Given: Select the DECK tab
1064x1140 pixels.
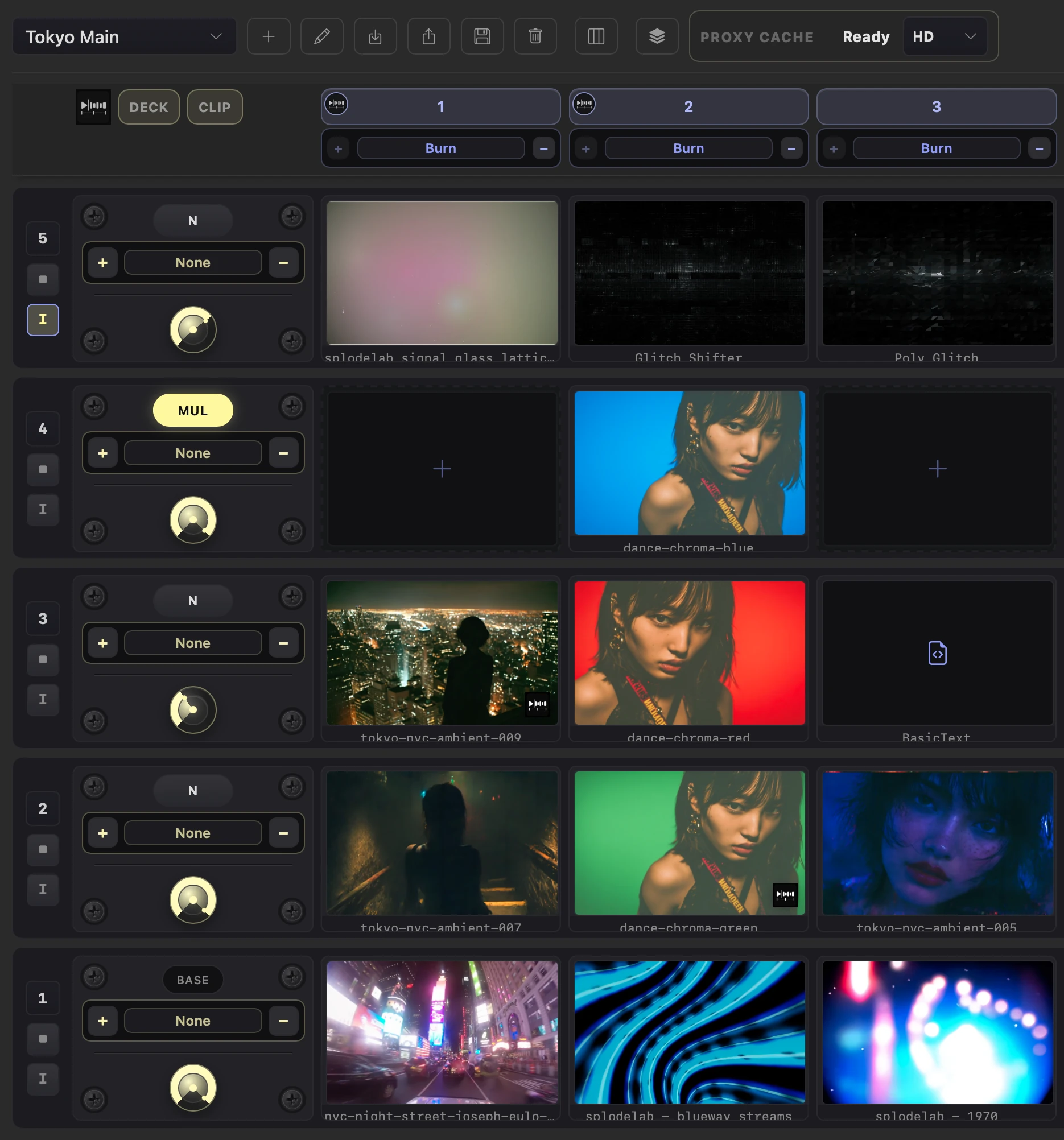Looking at the screenshot, I should (x=149, y=108).
